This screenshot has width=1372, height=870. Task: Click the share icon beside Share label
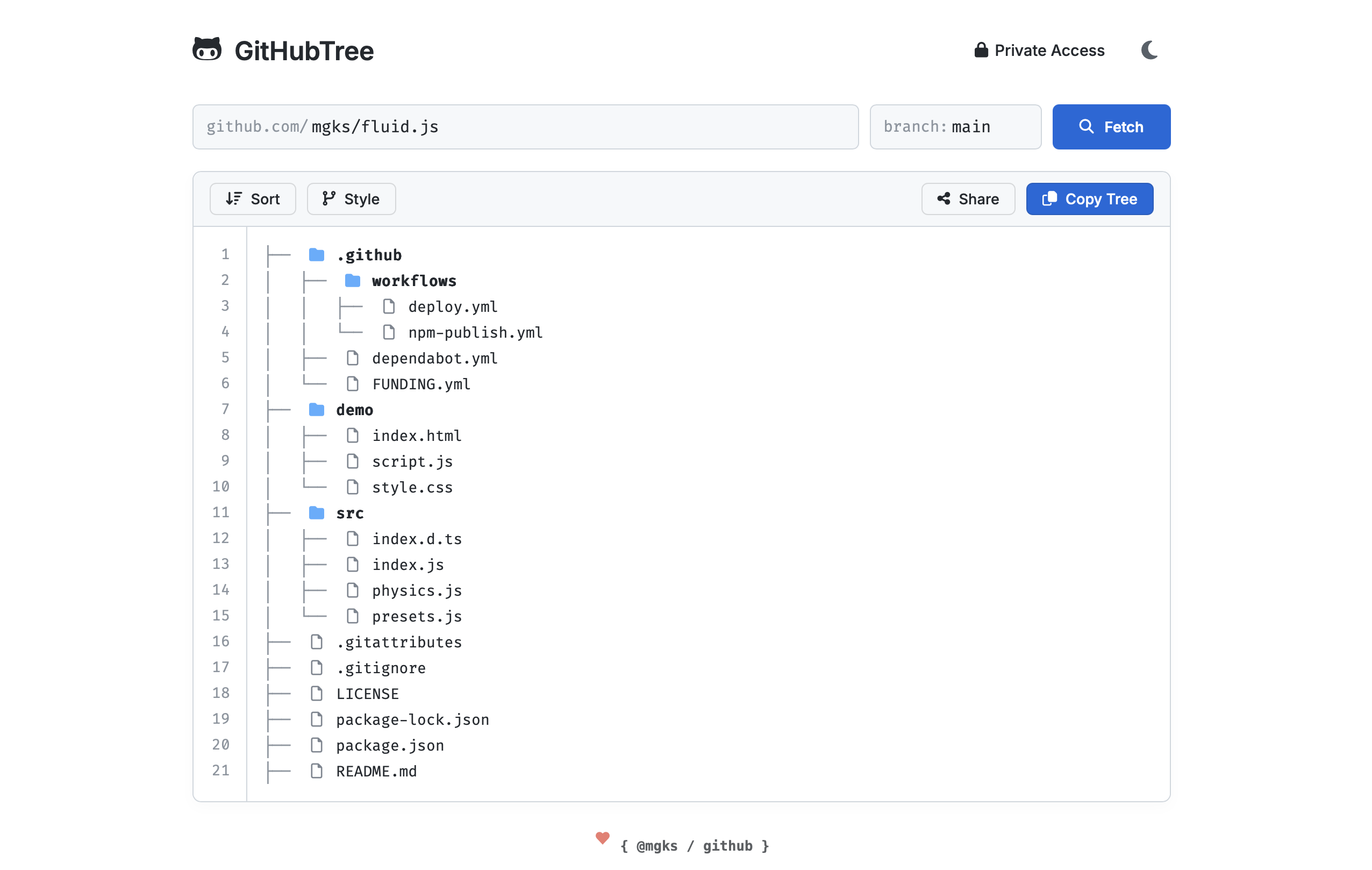[x=944, y=199]
